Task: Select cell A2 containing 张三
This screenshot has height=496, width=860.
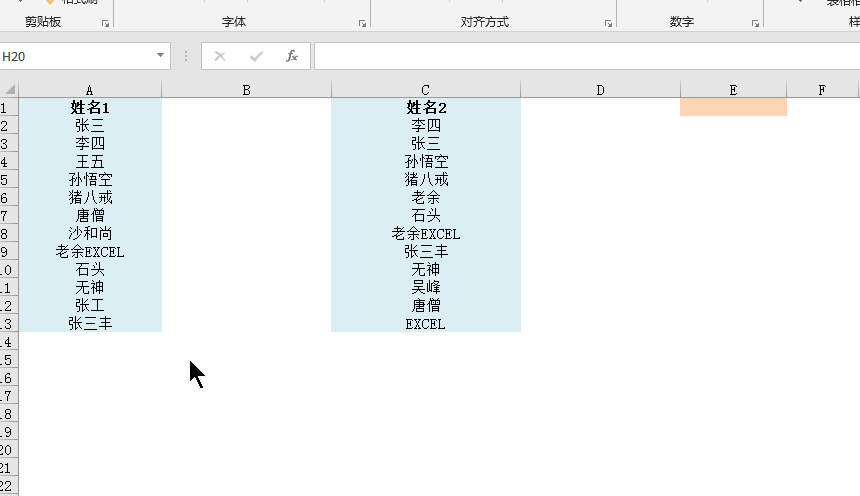Action: [x=90, y=126]
